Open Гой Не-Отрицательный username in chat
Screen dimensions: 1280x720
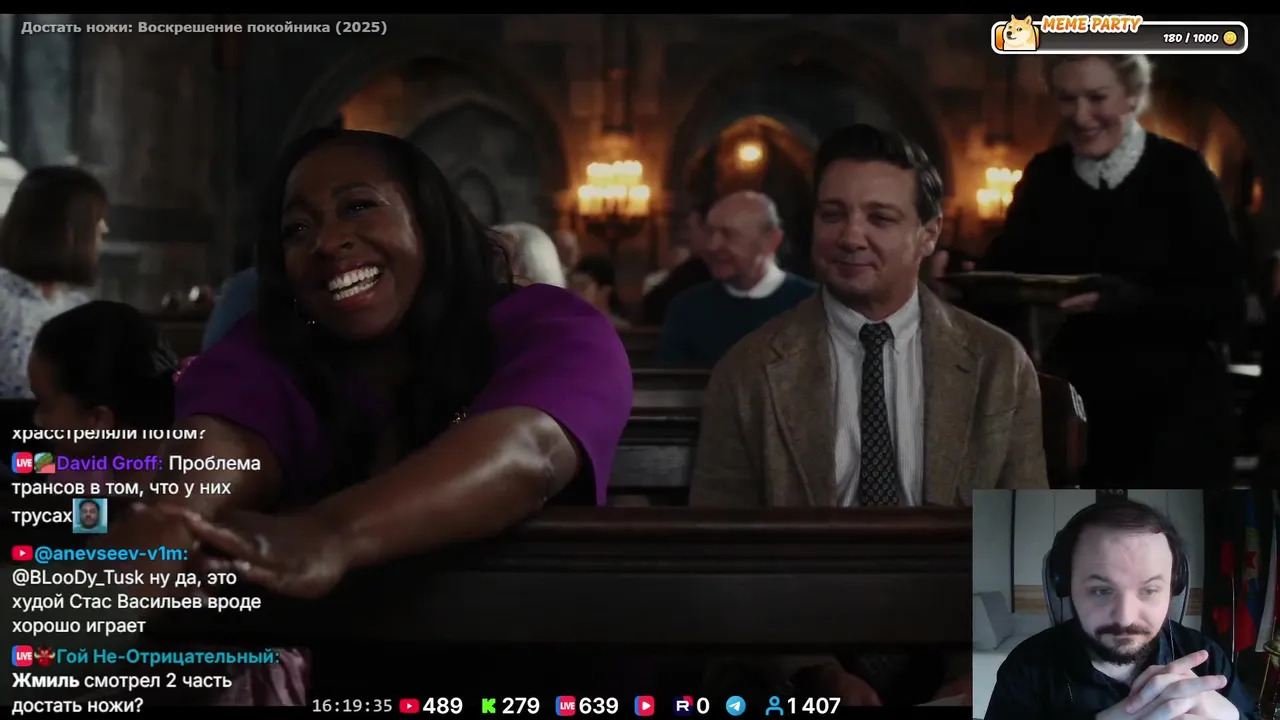click(168, 656)
